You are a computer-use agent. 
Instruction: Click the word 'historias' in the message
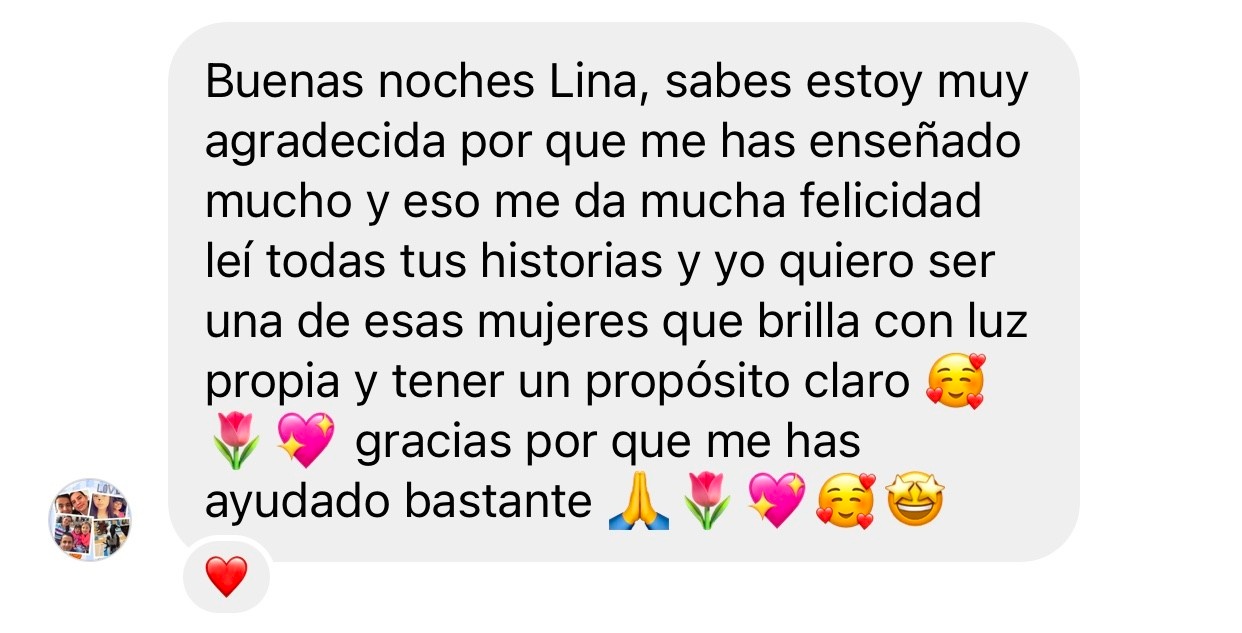pos(571,262)
